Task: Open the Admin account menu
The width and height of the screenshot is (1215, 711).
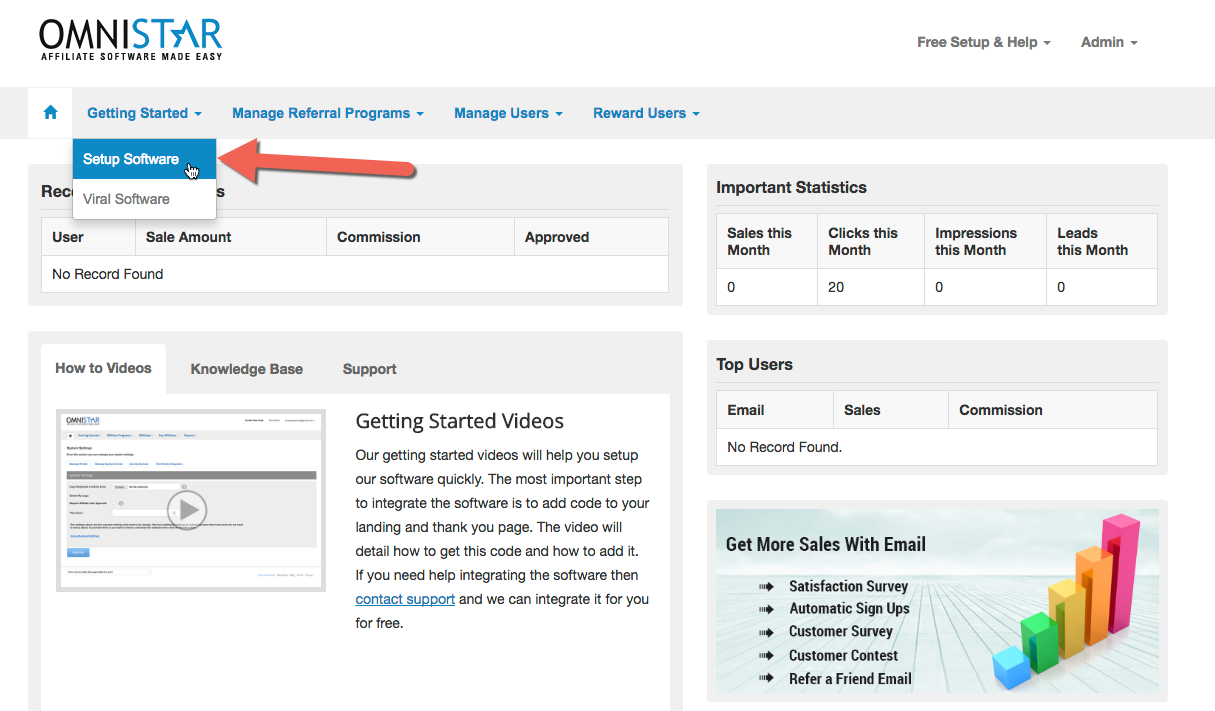Action: pyautogui.click(x=1109, y=42)
